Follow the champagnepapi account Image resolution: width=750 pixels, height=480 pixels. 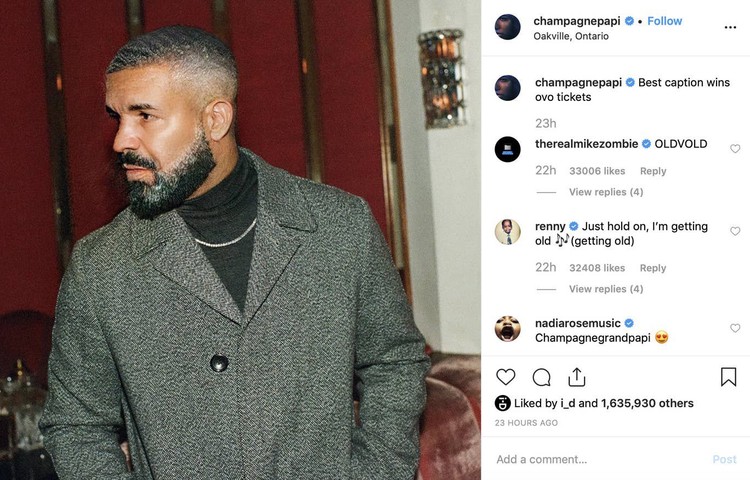664,21
